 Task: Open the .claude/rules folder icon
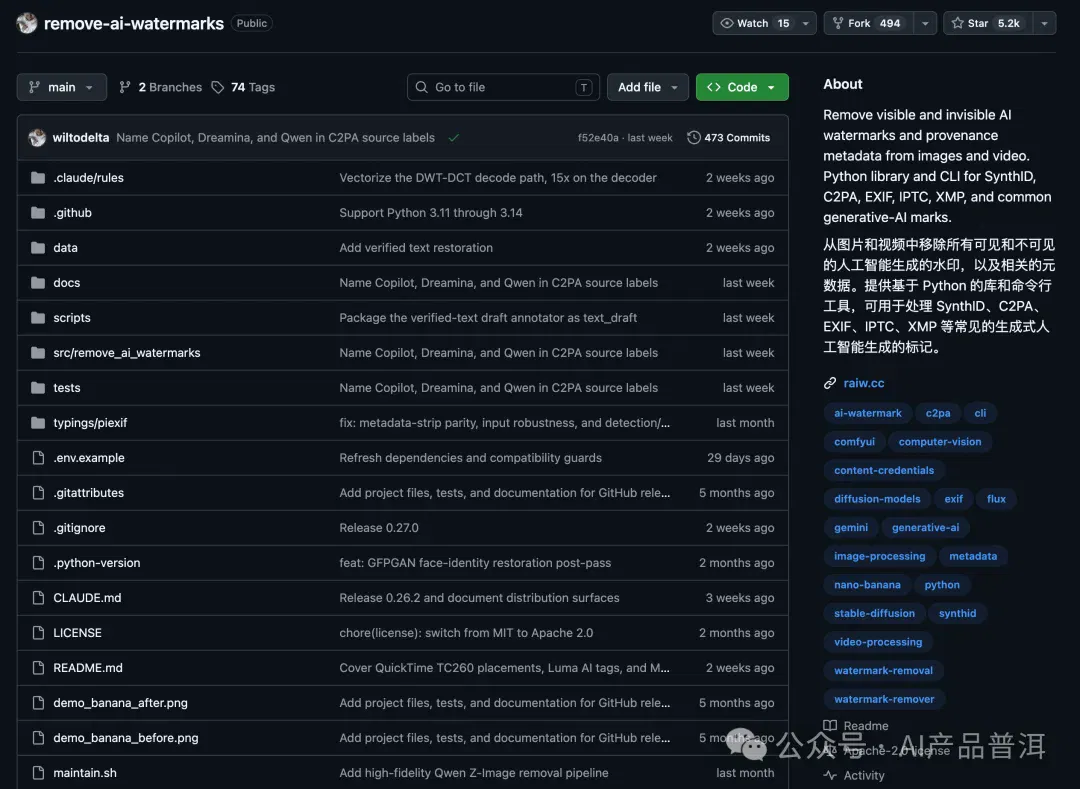[x=38, y=178]
